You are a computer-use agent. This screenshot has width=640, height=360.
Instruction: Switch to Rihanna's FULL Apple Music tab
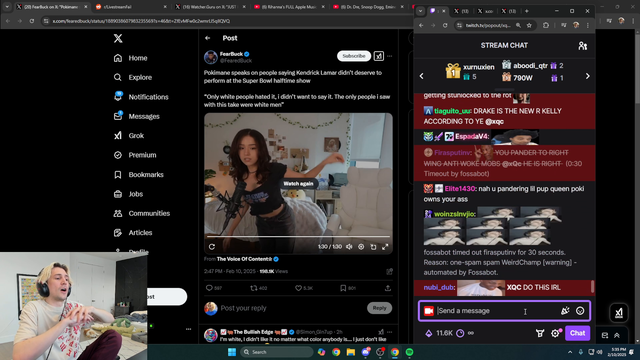click(x=288, y=7)
